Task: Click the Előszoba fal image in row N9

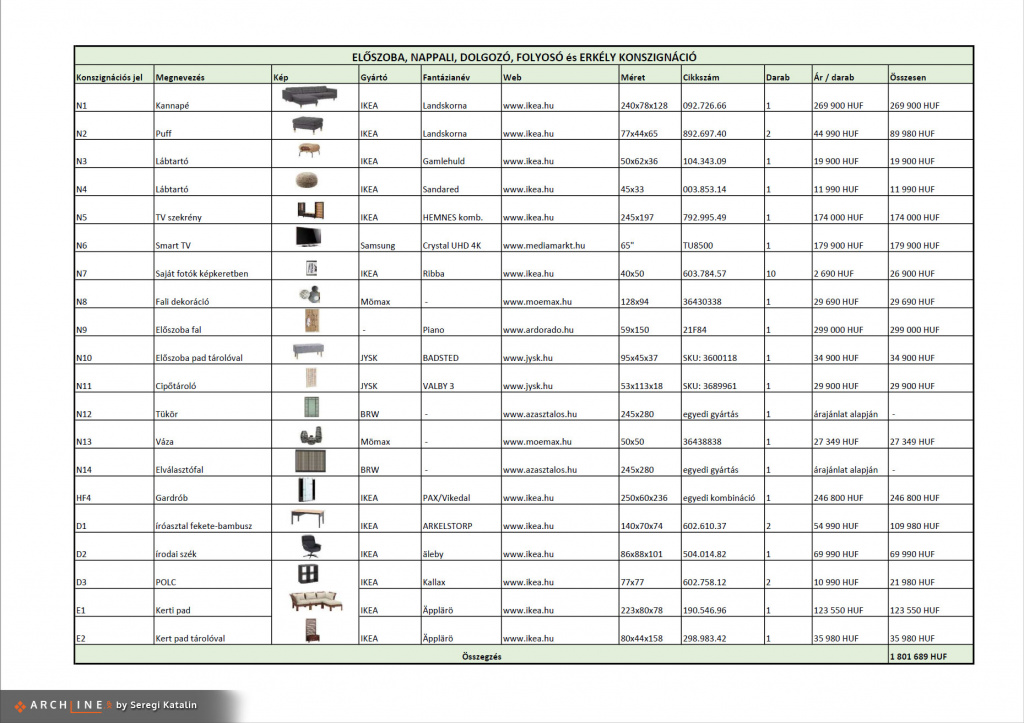Action: [312, 321]
